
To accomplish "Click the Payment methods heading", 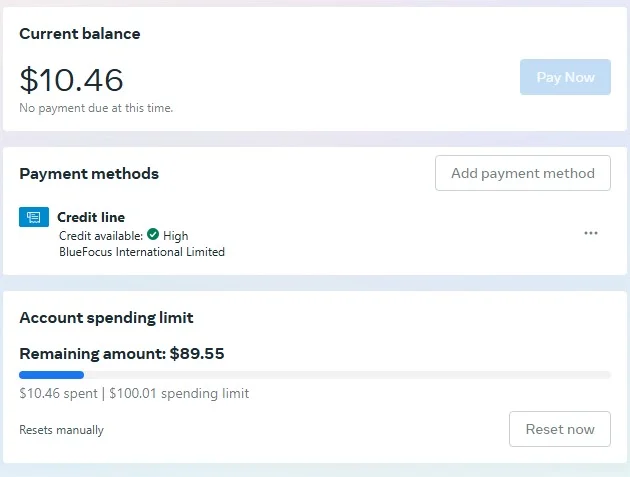I will pos(89,174).
